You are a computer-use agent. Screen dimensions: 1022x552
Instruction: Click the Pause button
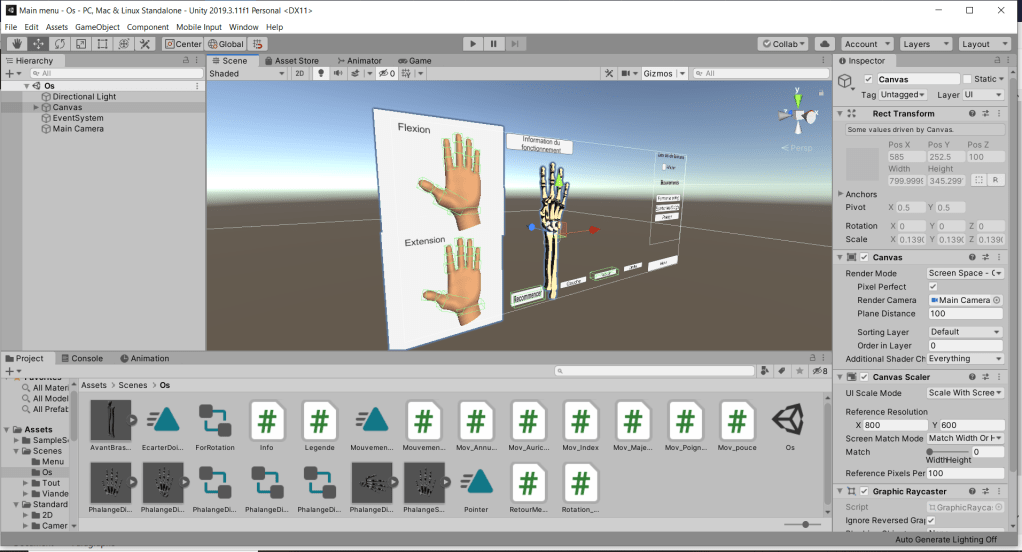(x=494, y=44)
